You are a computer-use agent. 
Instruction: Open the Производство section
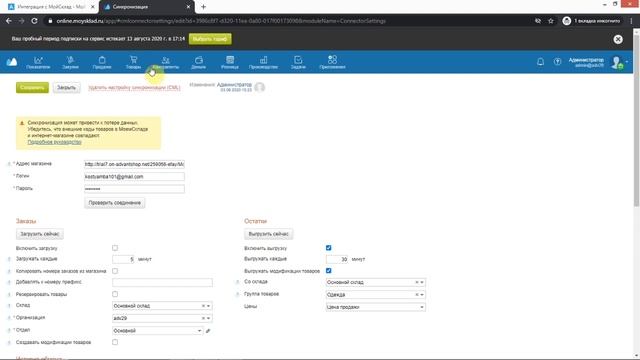[x=263, y=62]
